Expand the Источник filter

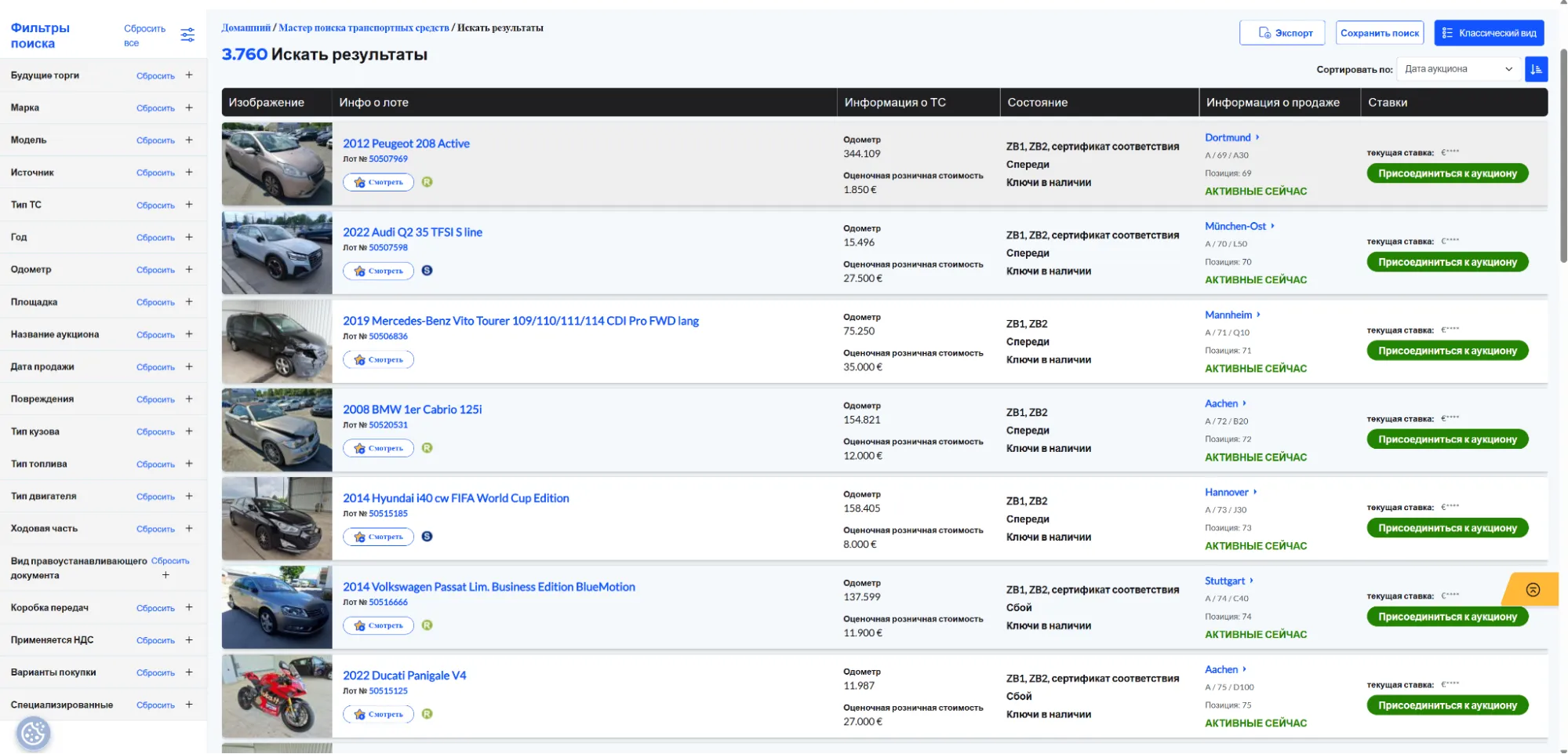[189, 173]
